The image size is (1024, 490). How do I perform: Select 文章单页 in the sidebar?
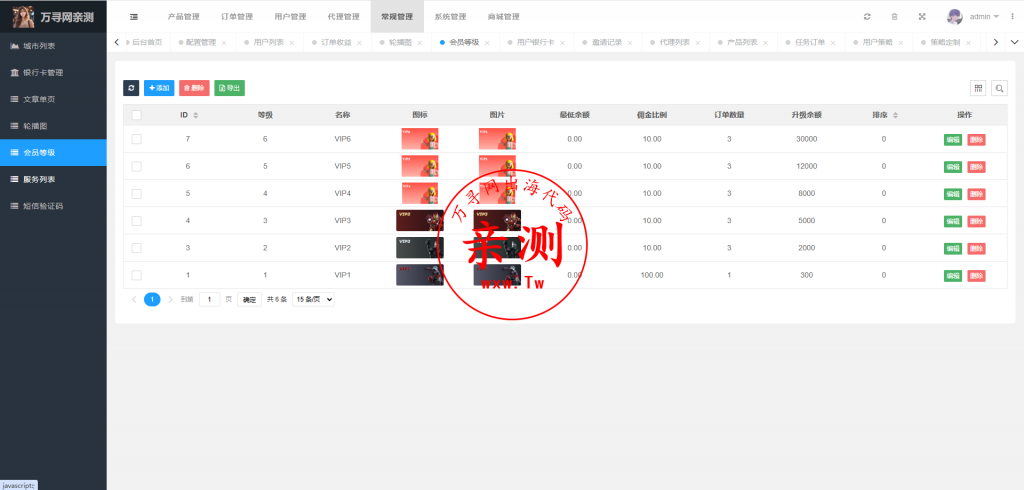tap(53, 99)
